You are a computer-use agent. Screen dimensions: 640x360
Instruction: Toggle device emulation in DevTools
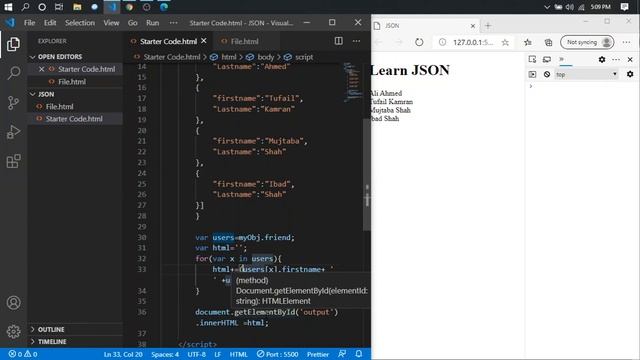click(x=547, y=59)
